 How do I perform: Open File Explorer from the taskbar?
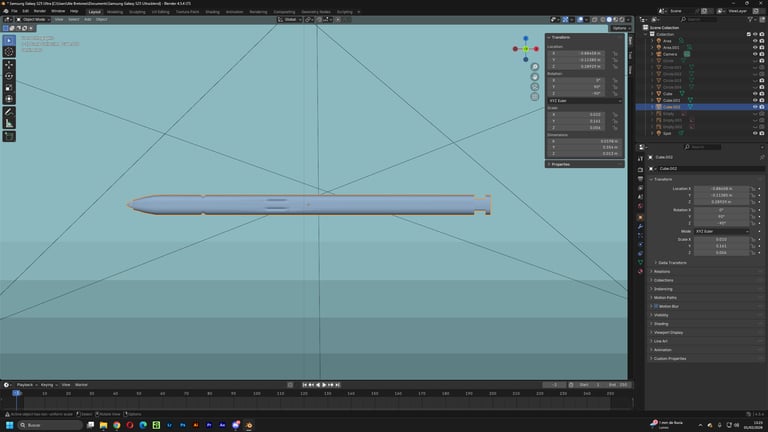click(103, 425)
